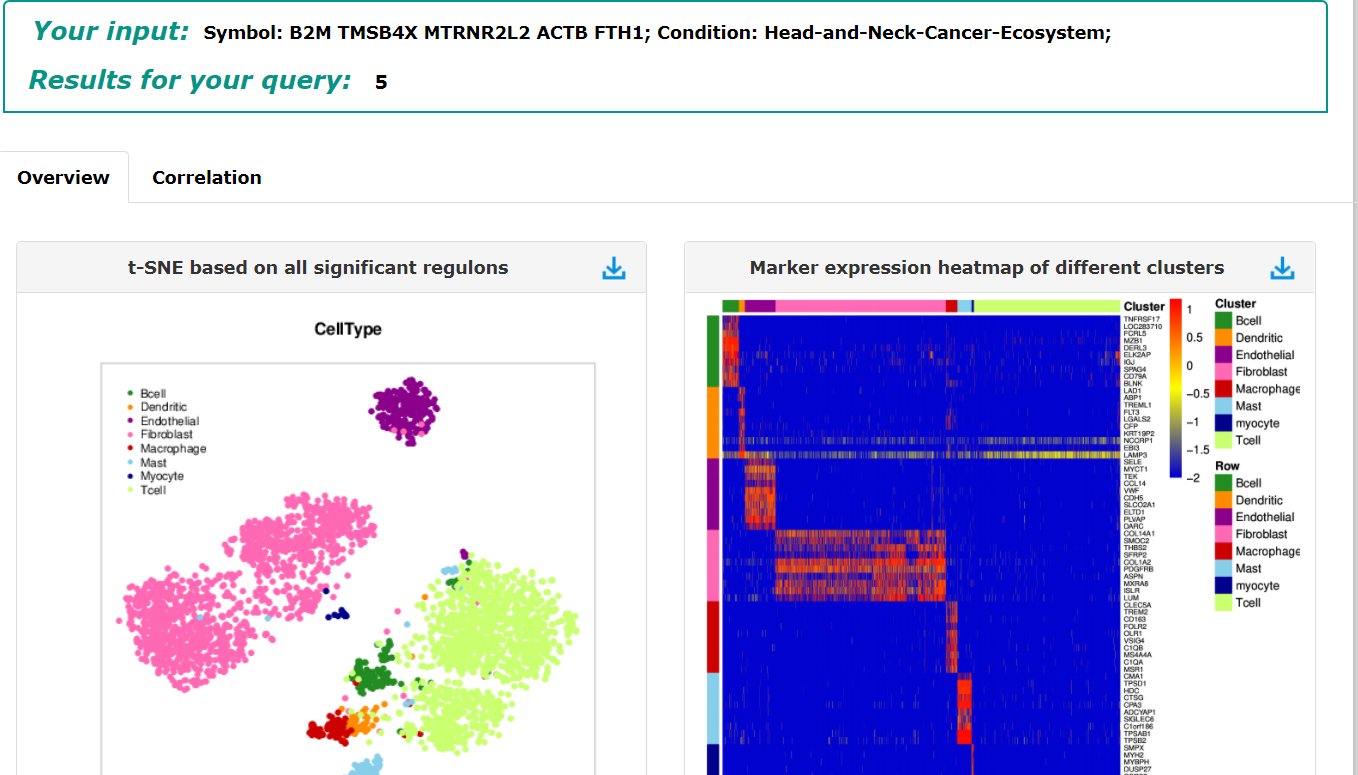Click the TNFRSF17 gene label on heatmap

point(1141,319)
